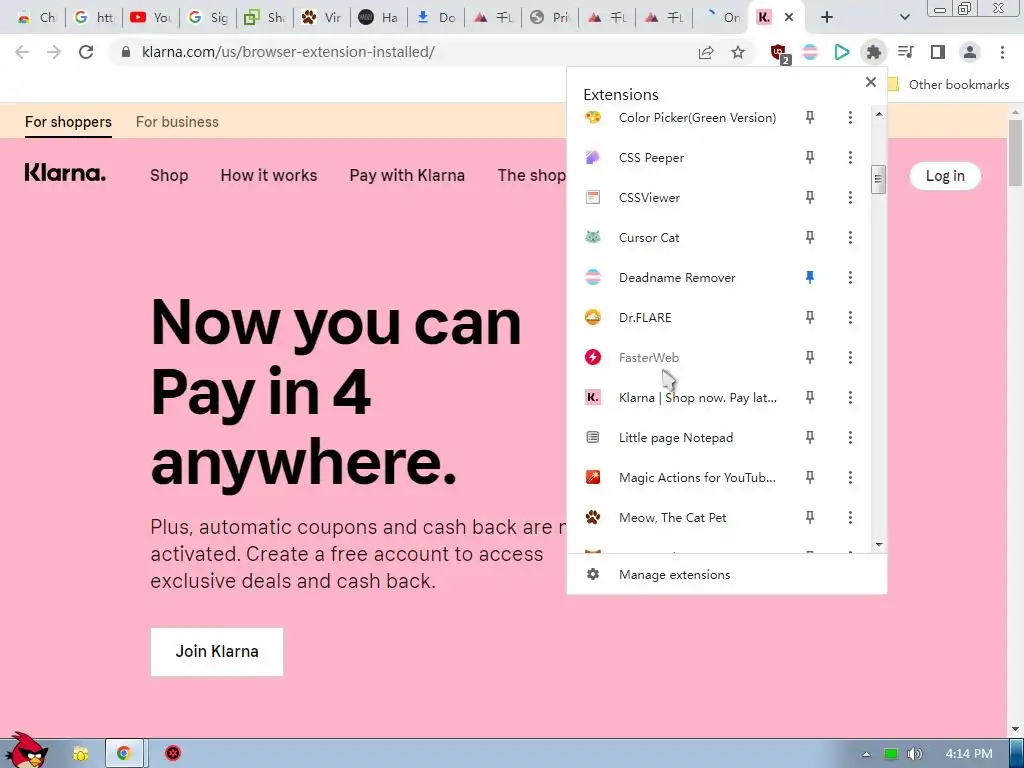
Task: Open the media control toolbar icon
Action: click(906, 52)
